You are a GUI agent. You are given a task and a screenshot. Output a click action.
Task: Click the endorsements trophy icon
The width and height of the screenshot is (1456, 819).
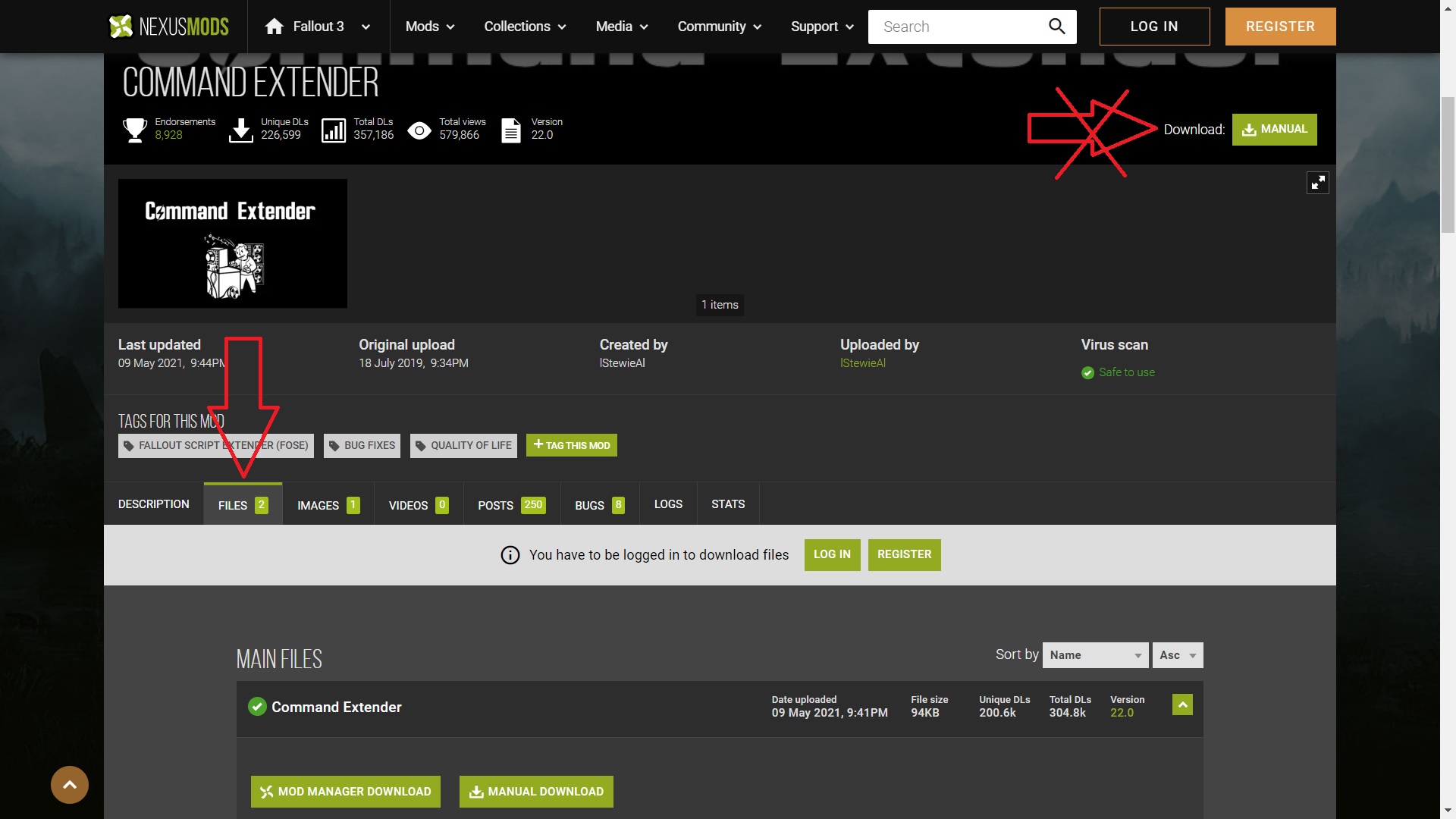click(x=135, y=130)
